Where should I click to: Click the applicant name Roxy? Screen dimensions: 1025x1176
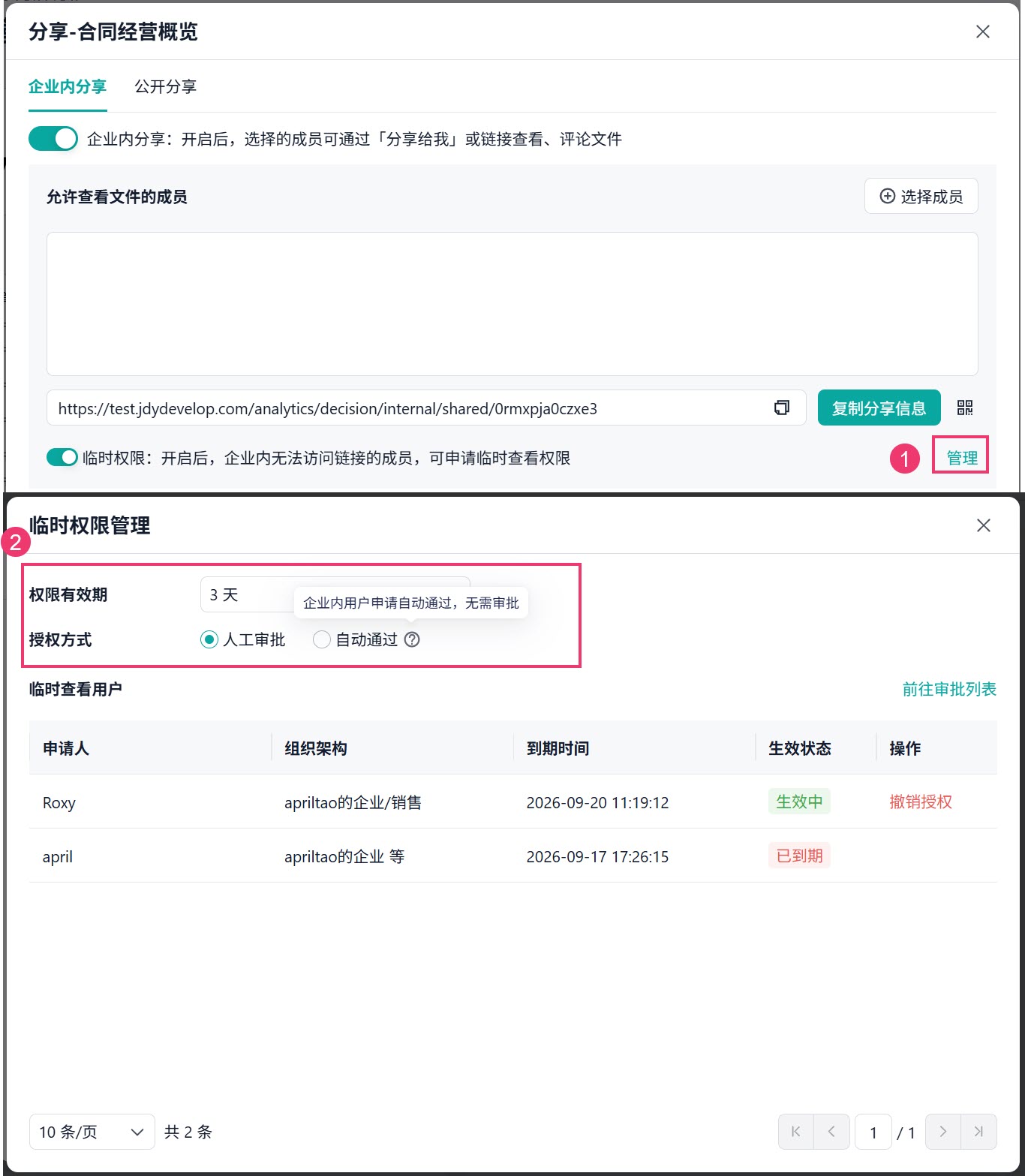tap(59, 802)
